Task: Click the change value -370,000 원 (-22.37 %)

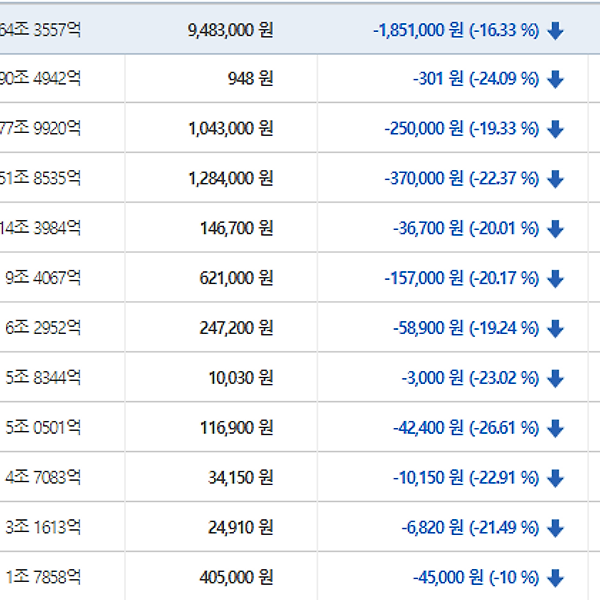Action: pyautogui.click(x=461, y=179)
